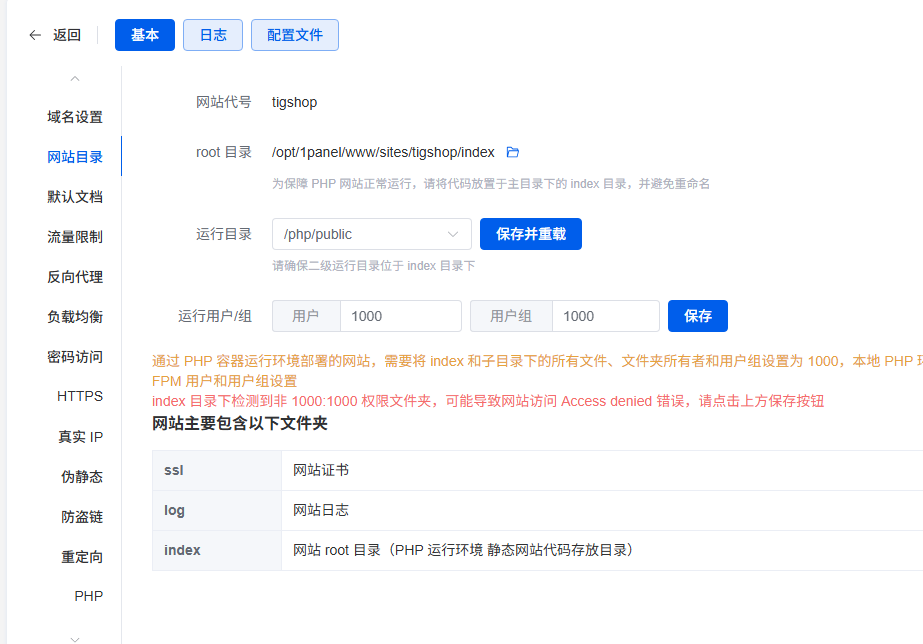Switch to the 基本 tab
This screenshot has width=923, height=644.
pyautogui.click(x=145, y=35)
